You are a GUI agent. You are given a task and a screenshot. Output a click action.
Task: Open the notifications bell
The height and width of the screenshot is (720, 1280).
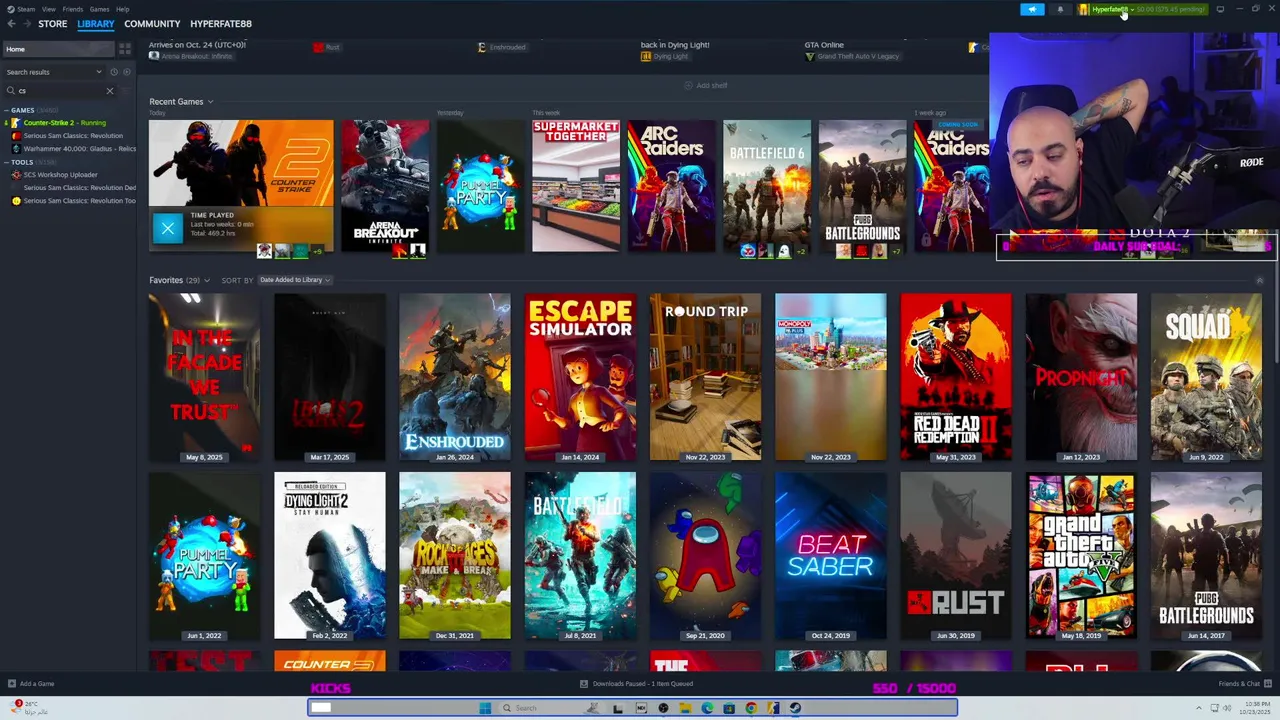pyautogui.click(x=1060, y=9)
